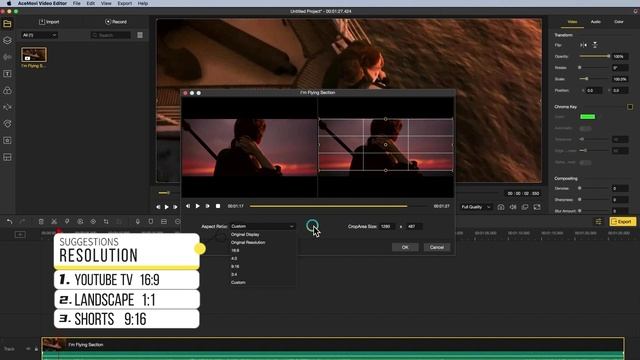The width and height of the screenshot is (640, 360).
Task: Click the yellow Export button
Action: [622, 221]
